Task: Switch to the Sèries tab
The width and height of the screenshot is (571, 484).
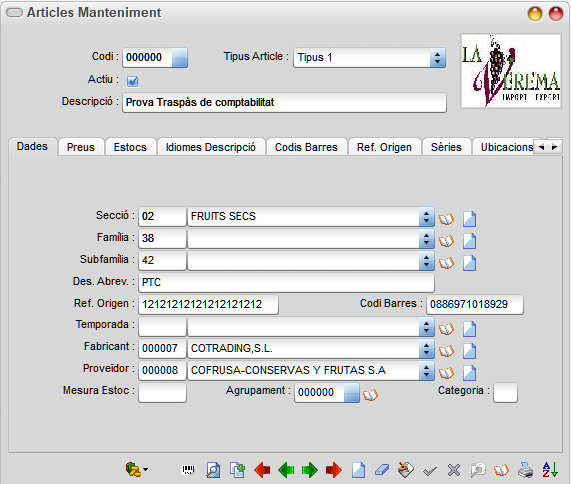Action: pos(446,147)
